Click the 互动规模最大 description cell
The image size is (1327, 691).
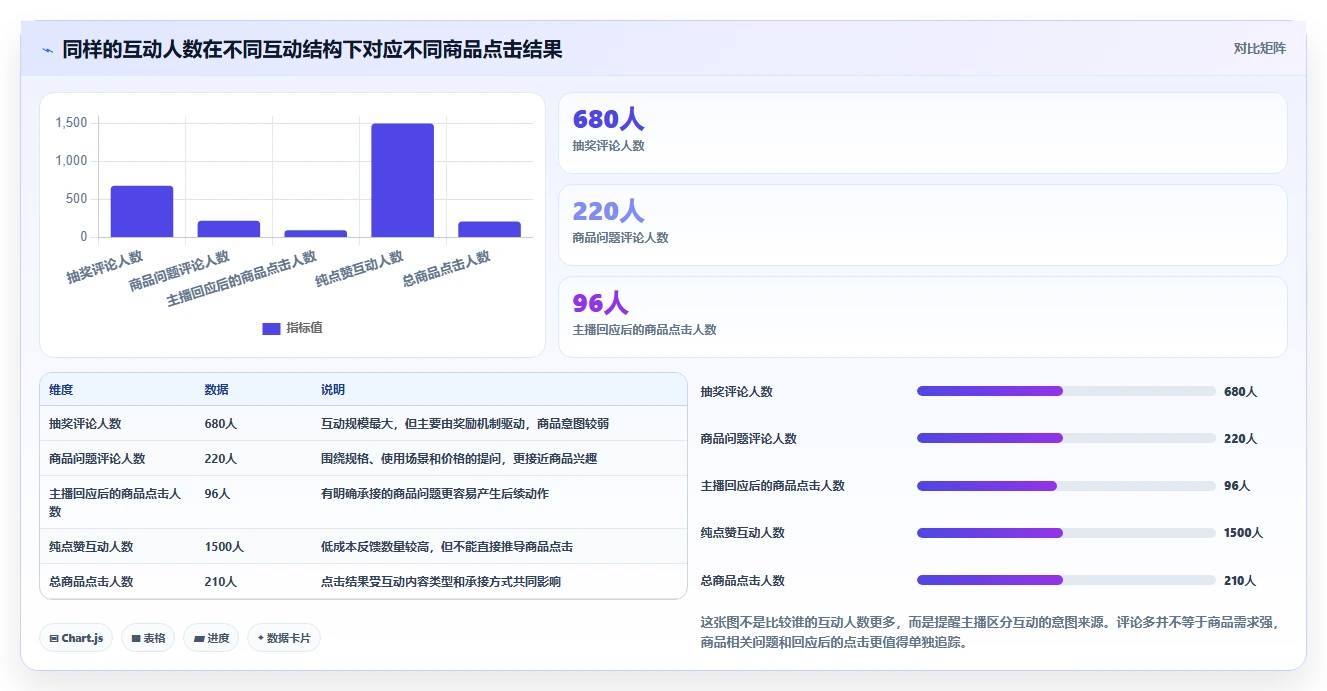click(465, 424)
